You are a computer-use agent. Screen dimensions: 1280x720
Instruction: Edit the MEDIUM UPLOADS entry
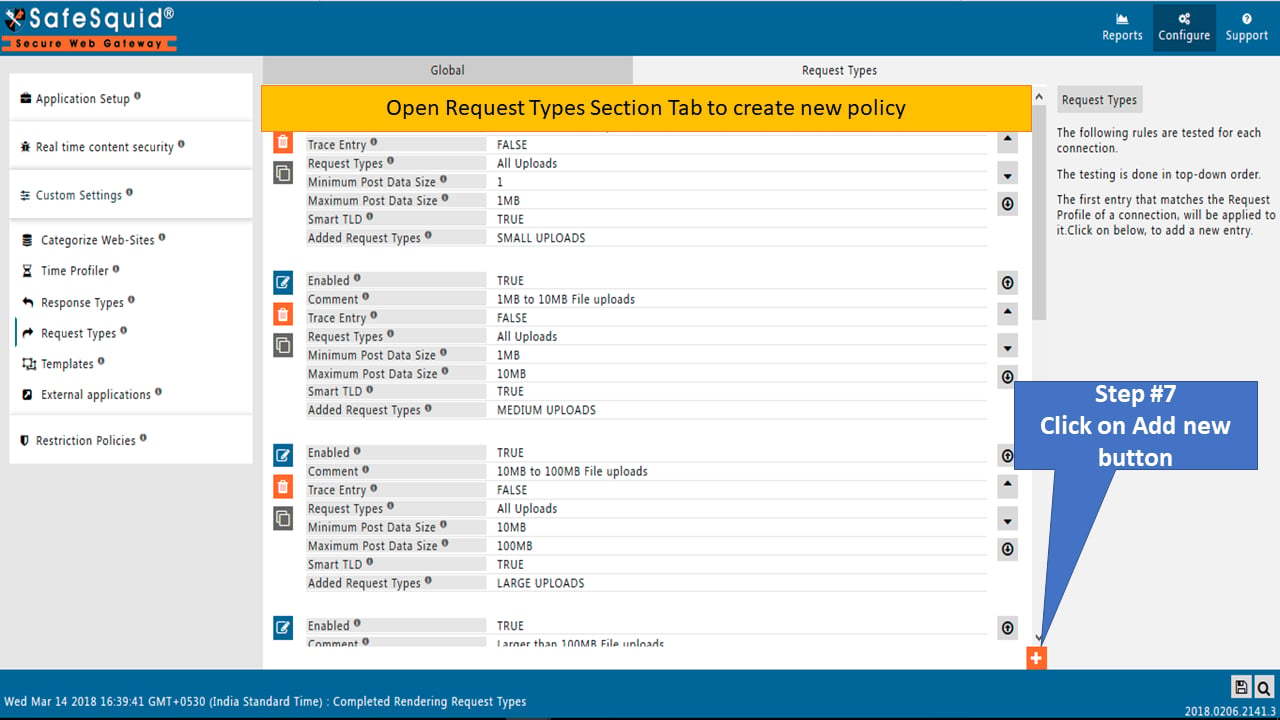283,282
